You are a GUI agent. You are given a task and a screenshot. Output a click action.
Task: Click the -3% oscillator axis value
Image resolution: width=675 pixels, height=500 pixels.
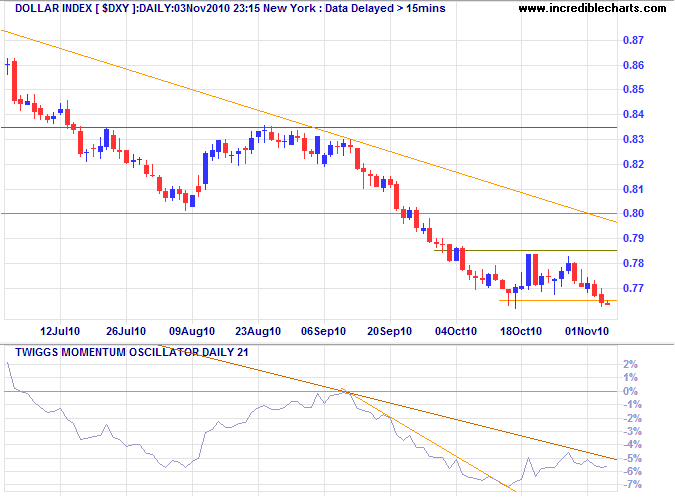(x=632, y=431)
